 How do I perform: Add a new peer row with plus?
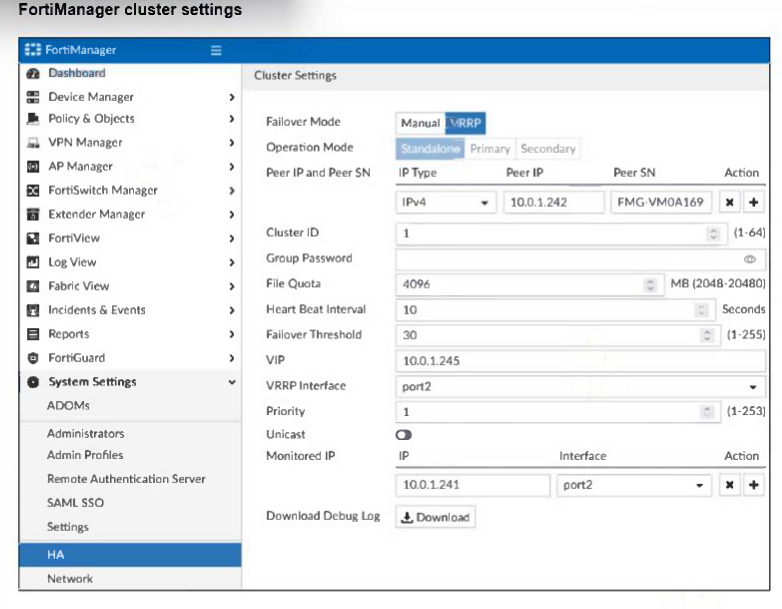(753, 202)
